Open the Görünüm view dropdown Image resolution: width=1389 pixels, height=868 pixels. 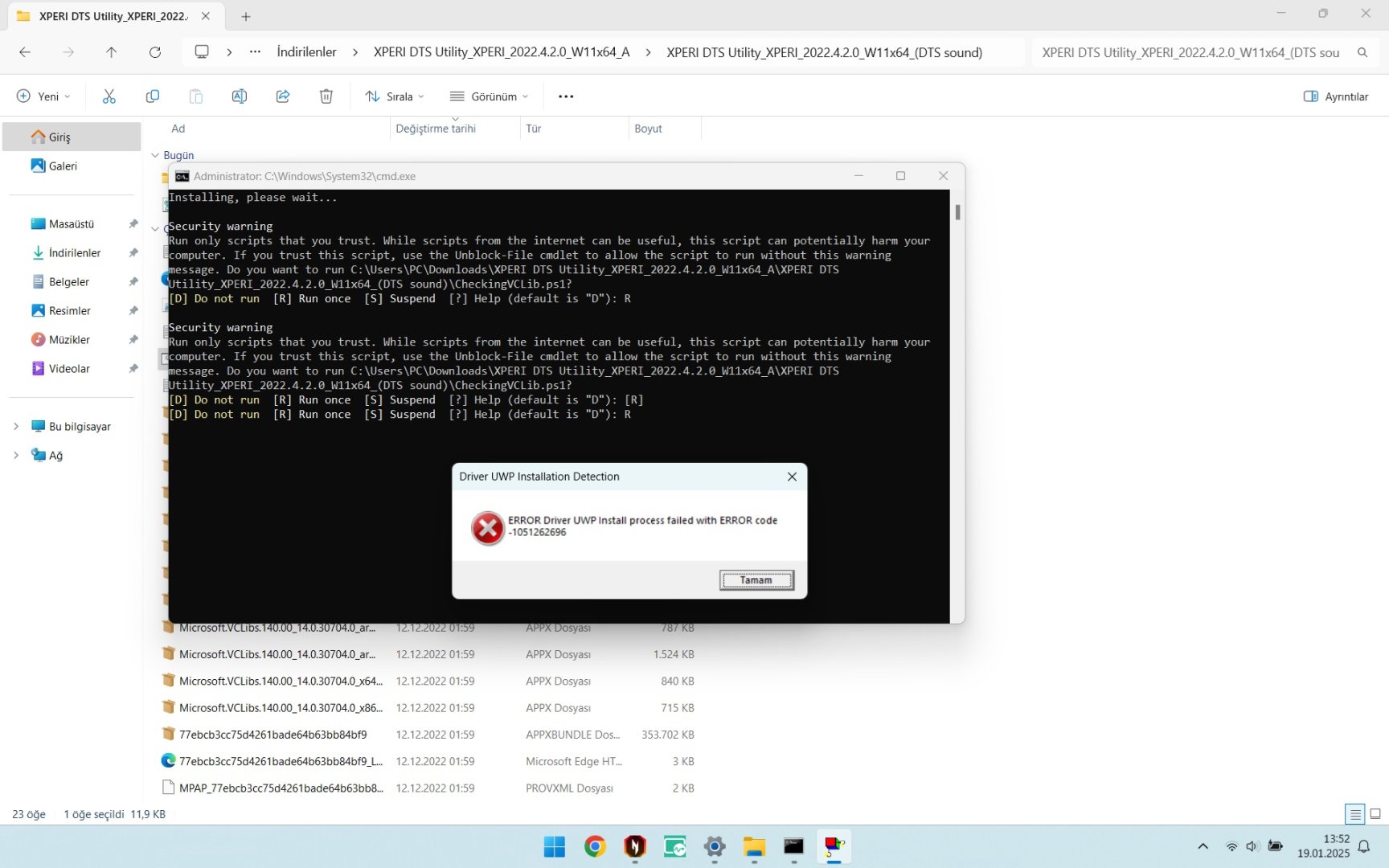point(489,96)
